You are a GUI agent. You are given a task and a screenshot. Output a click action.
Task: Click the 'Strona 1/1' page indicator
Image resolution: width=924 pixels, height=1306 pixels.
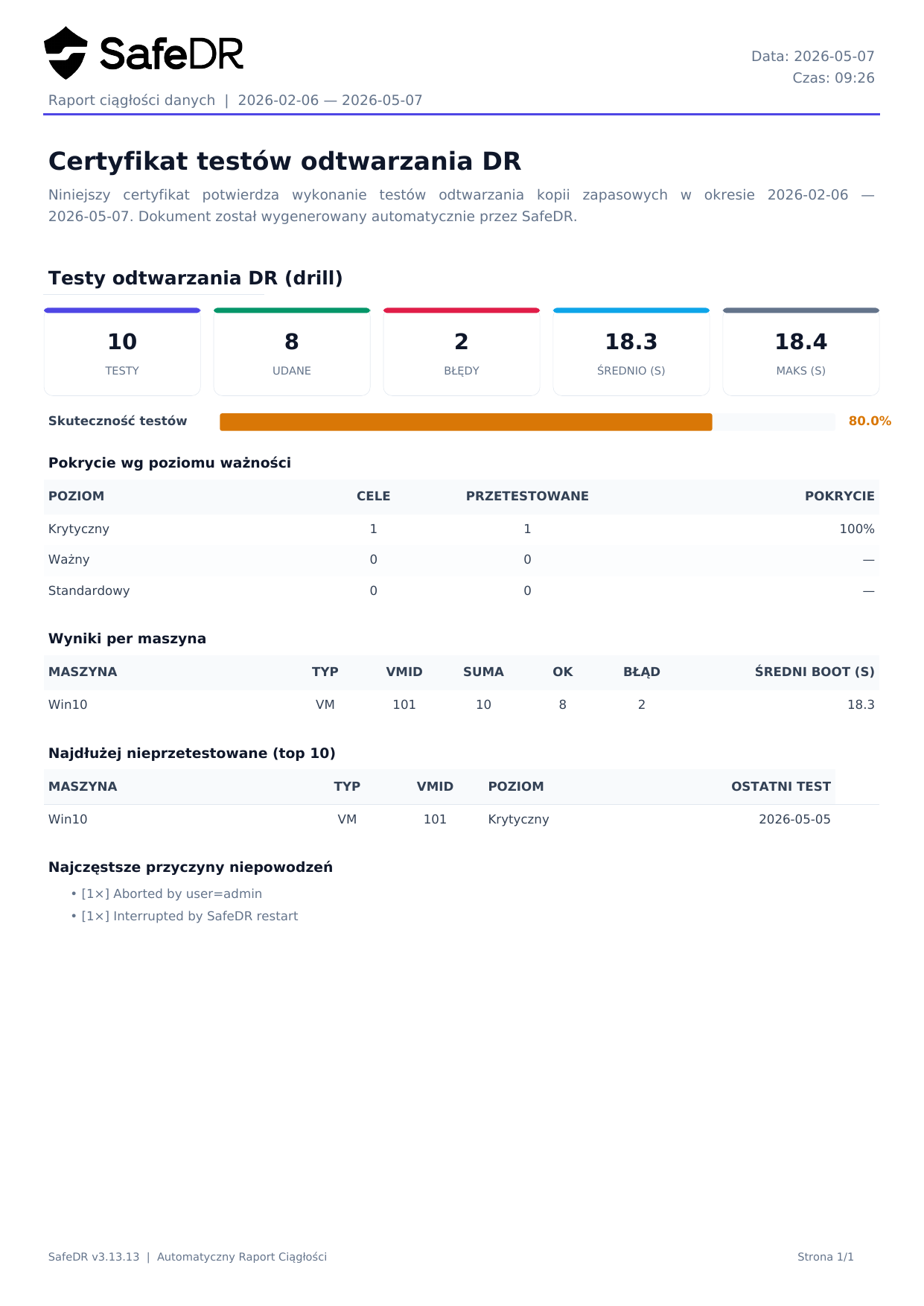tap(826, 1257)
